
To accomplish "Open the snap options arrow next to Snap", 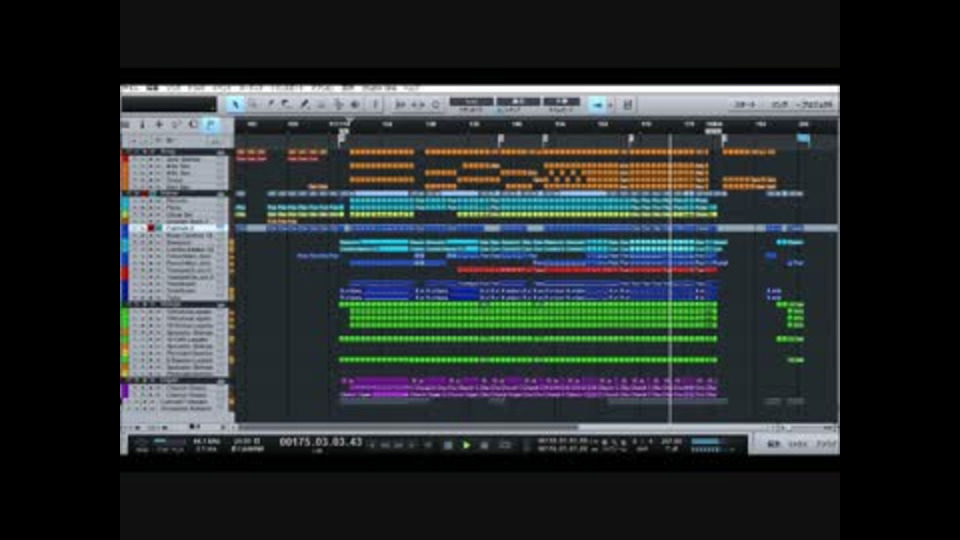I will click(610, 105).
